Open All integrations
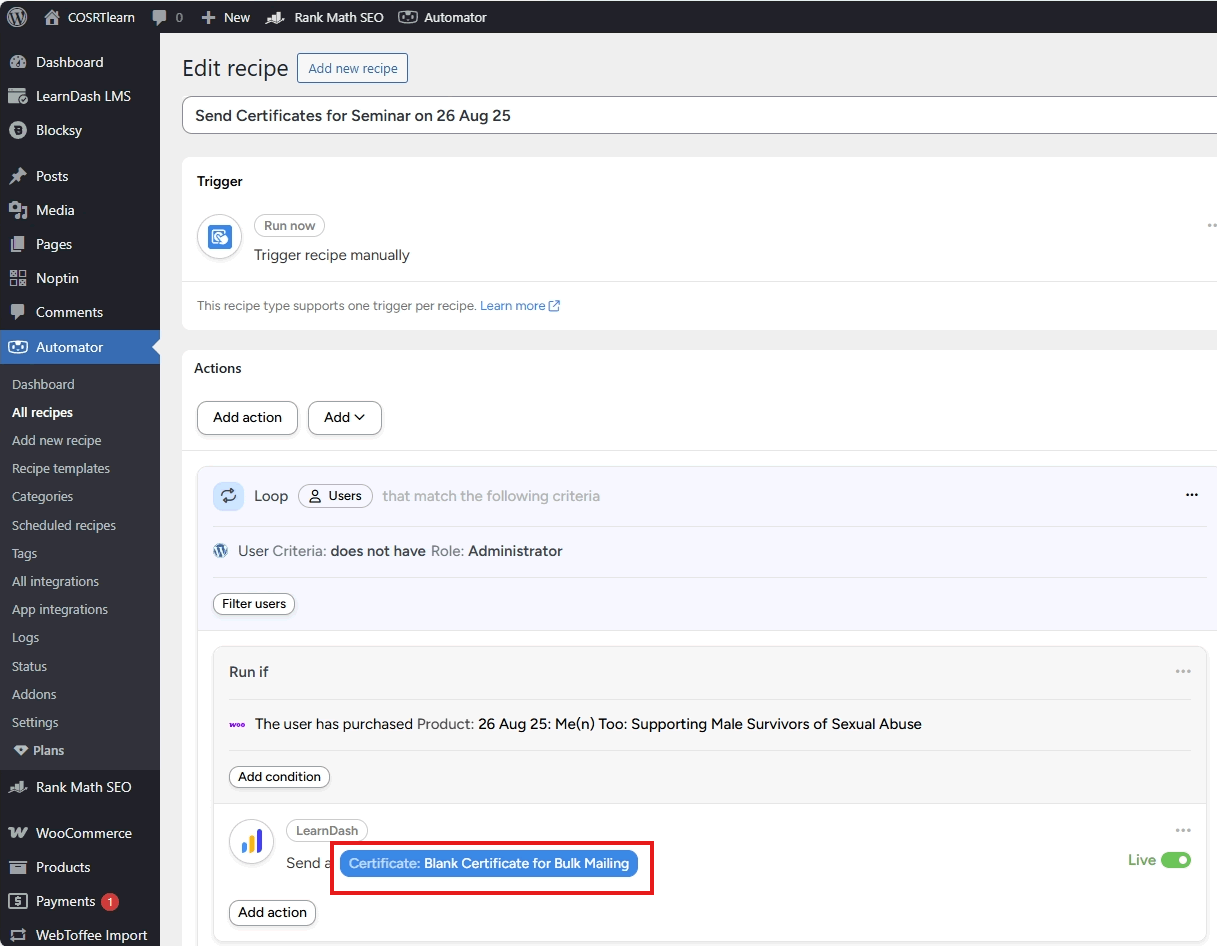1217x946 pixels. pyautogui.click(x=55, y=581)
